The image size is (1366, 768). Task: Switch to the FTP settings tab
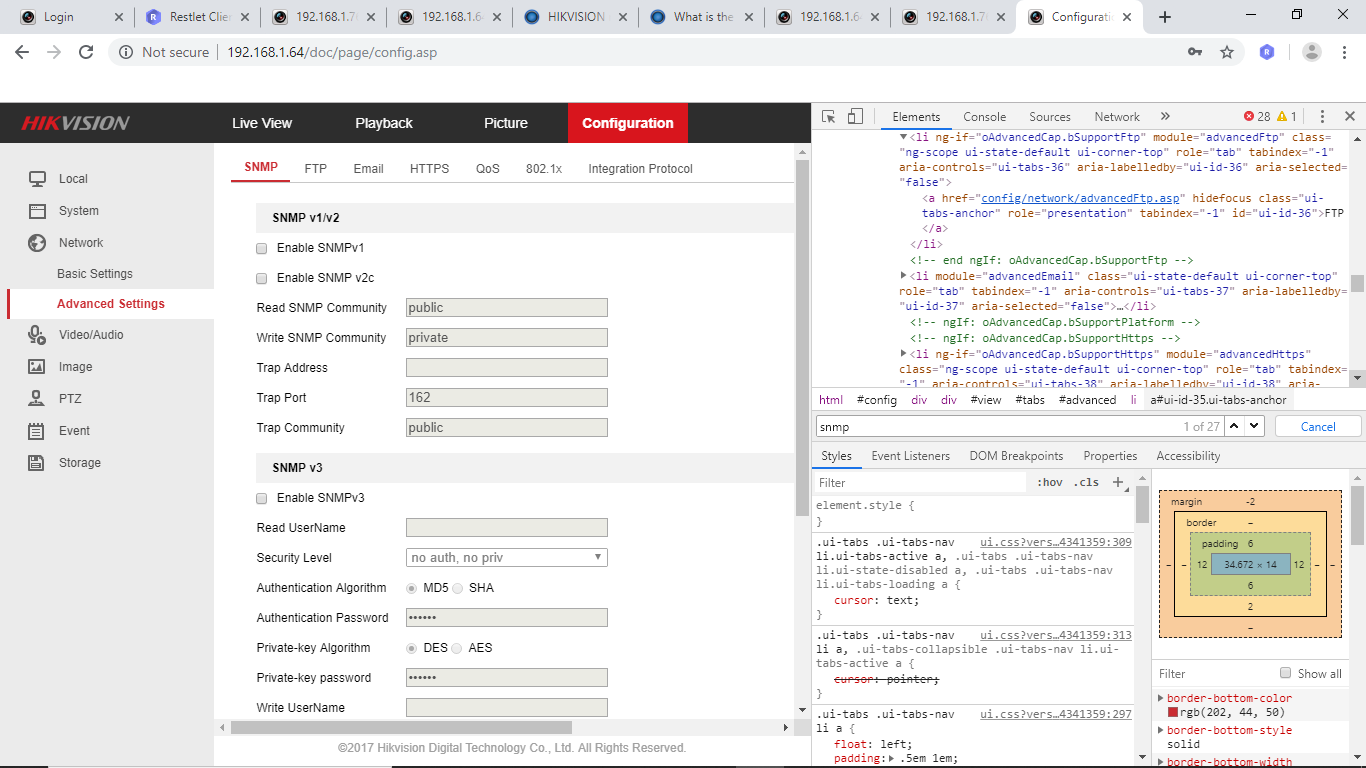(315, 169)
